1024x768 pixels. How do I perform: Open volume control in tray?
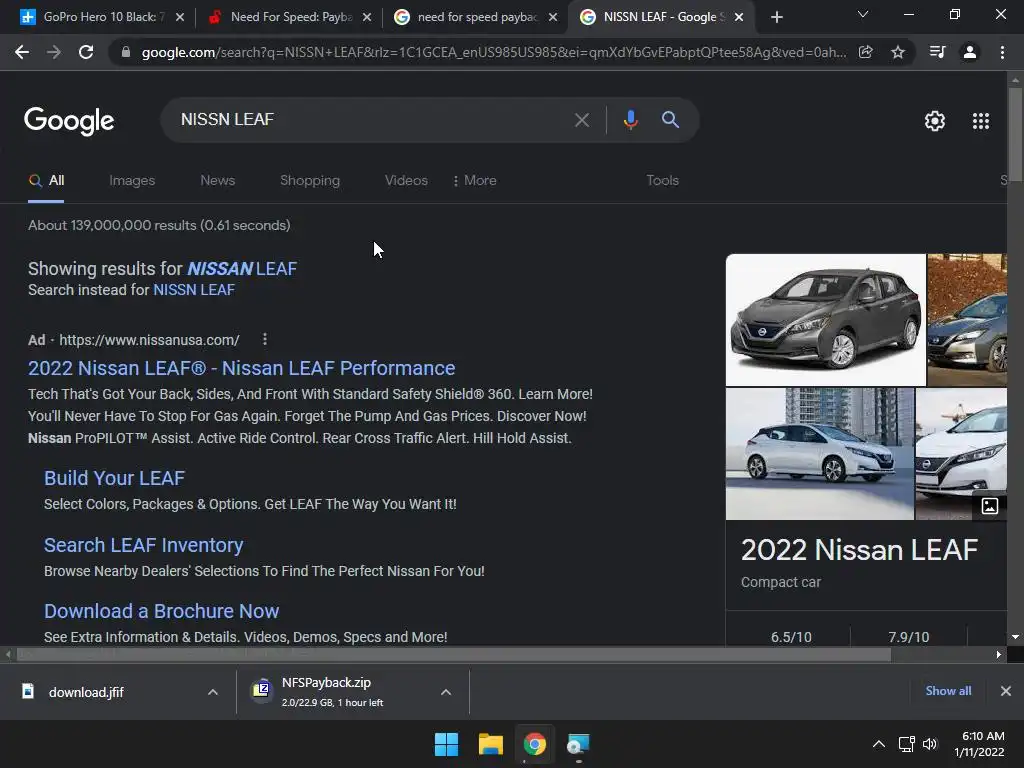[x=930, y=744]
